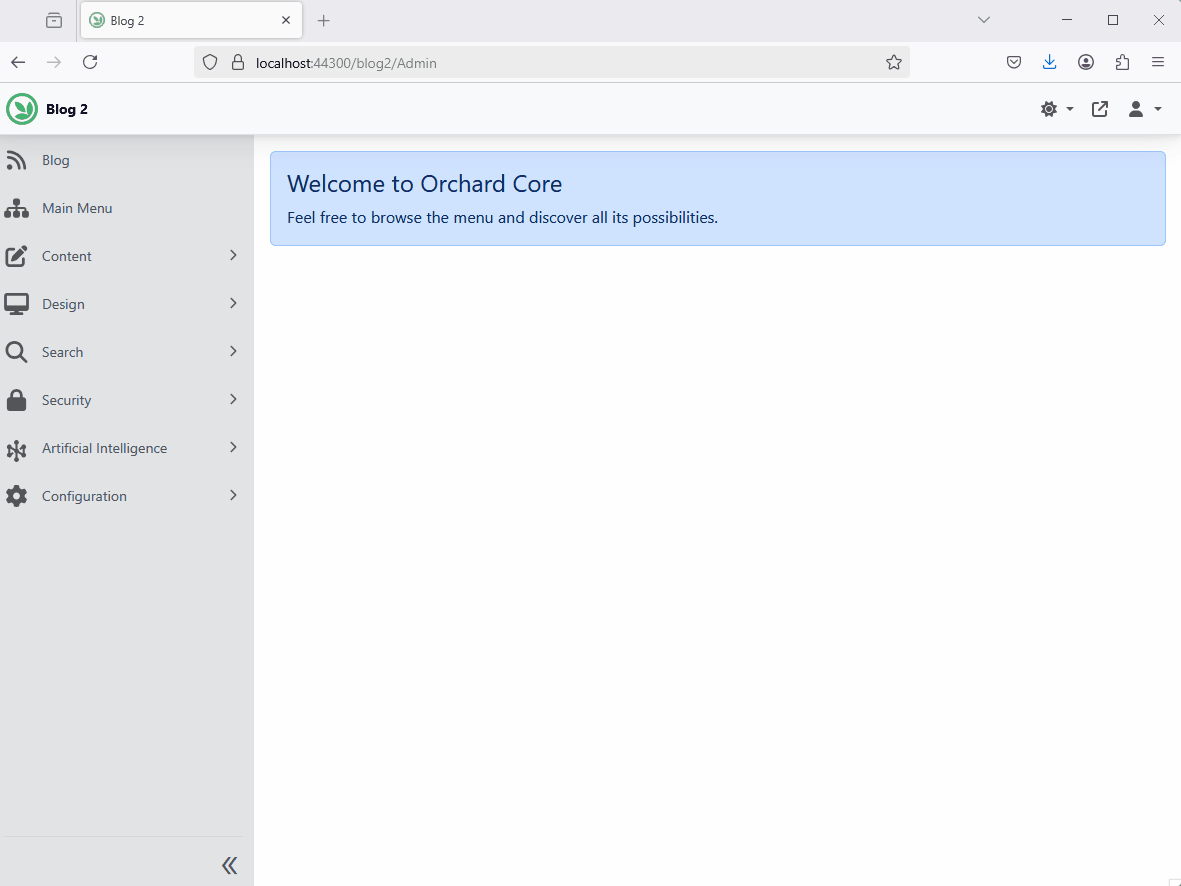The image size is (1181, 886).
Task: Open the site in a new window icon
Action: point(1099,109)
